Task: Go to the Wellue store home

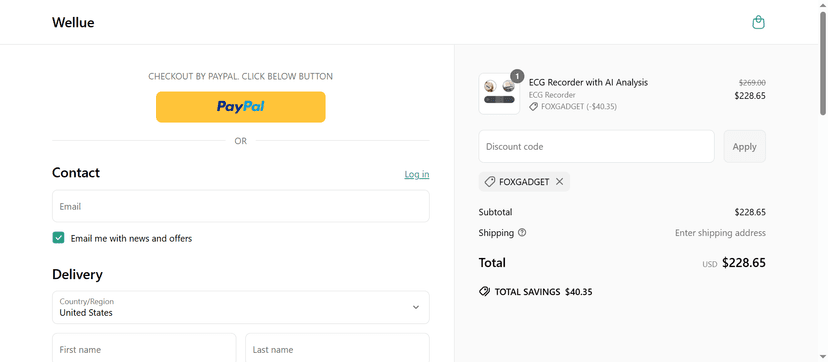Action: click(x=73, y=23)
